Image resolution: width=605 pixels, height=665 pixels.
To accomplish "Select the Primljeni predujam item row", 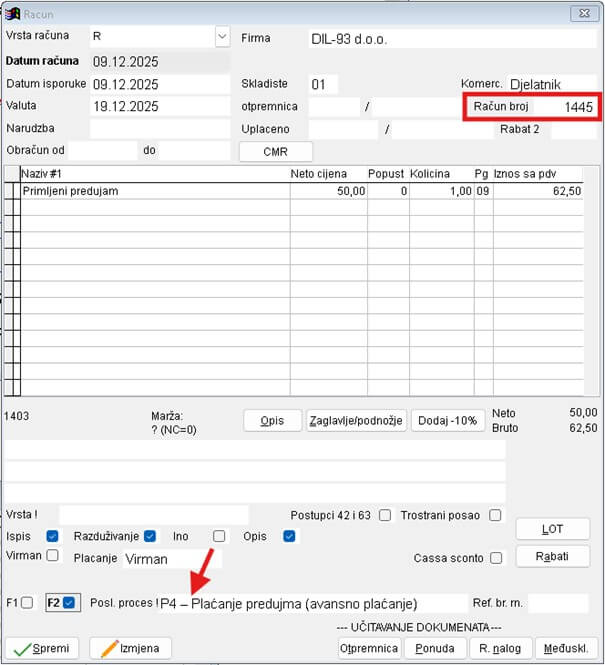I will 150,191.
